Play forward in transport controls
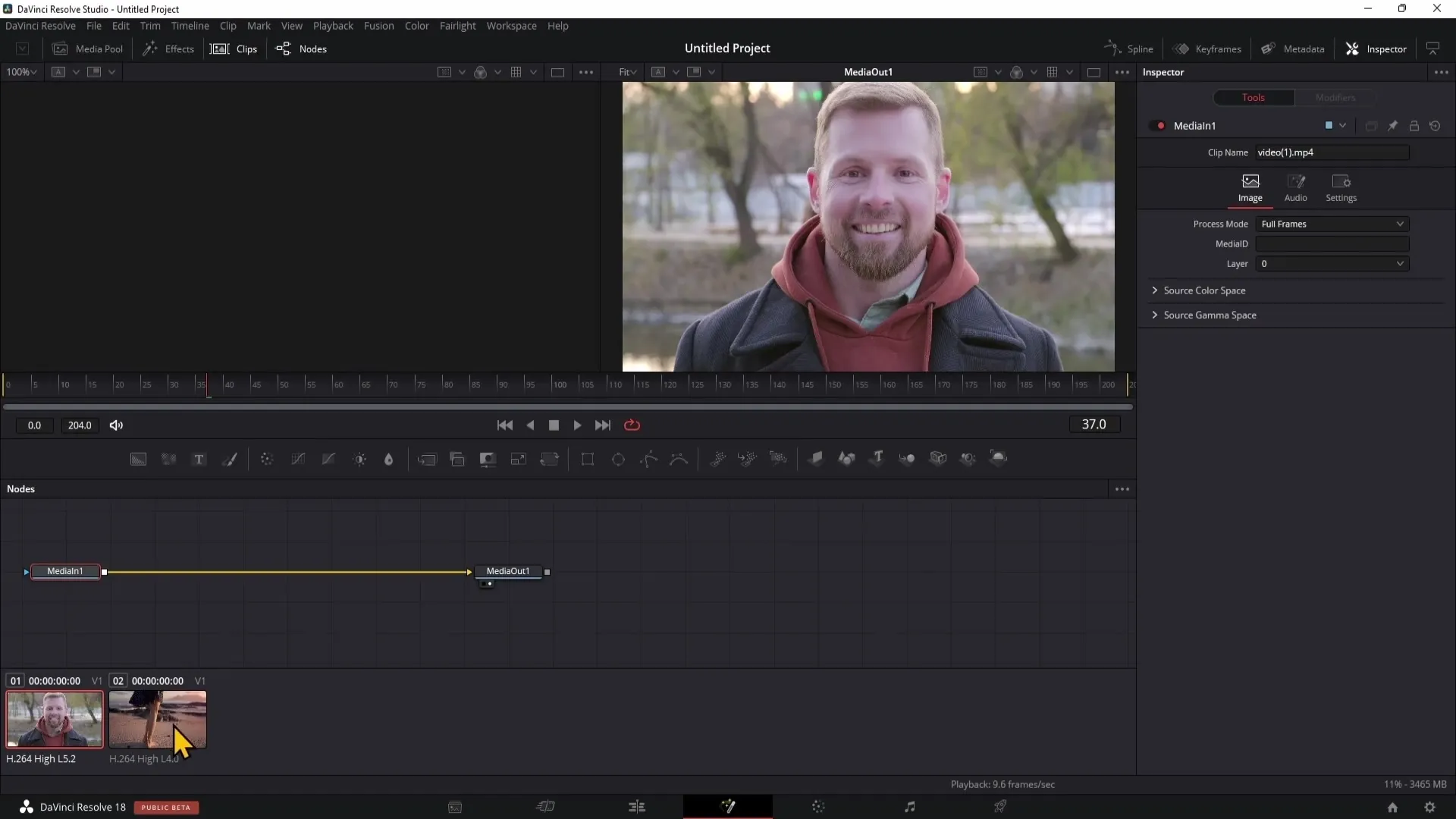Viewport: 1456px width, 819px height. 577,425
